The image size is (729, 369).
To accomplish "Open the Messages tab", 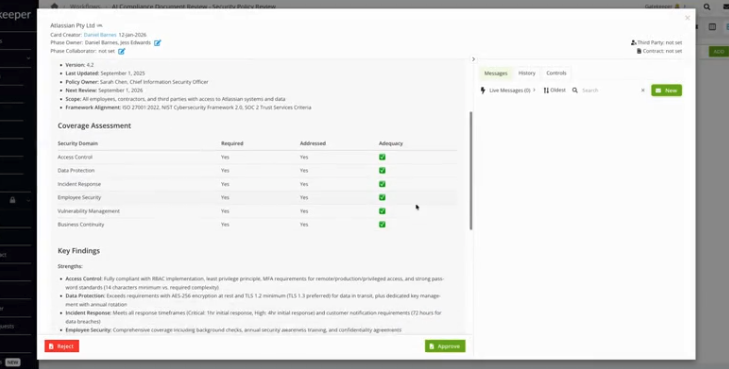I will coord(496,73).
